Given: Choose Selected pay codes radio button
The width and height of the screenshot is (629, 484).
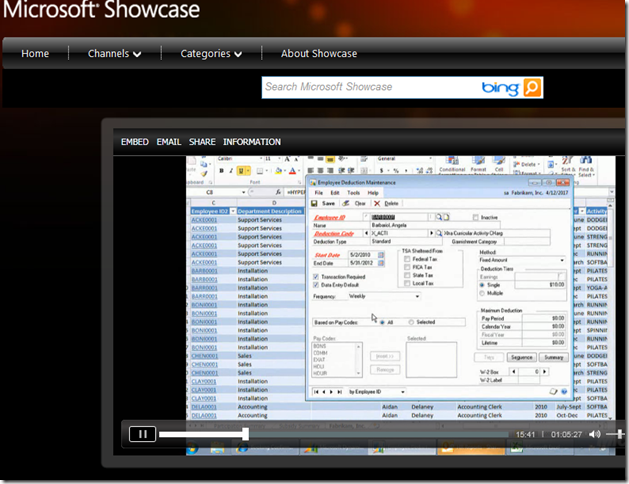Looking at the screenshot, I should coord(411,322).
